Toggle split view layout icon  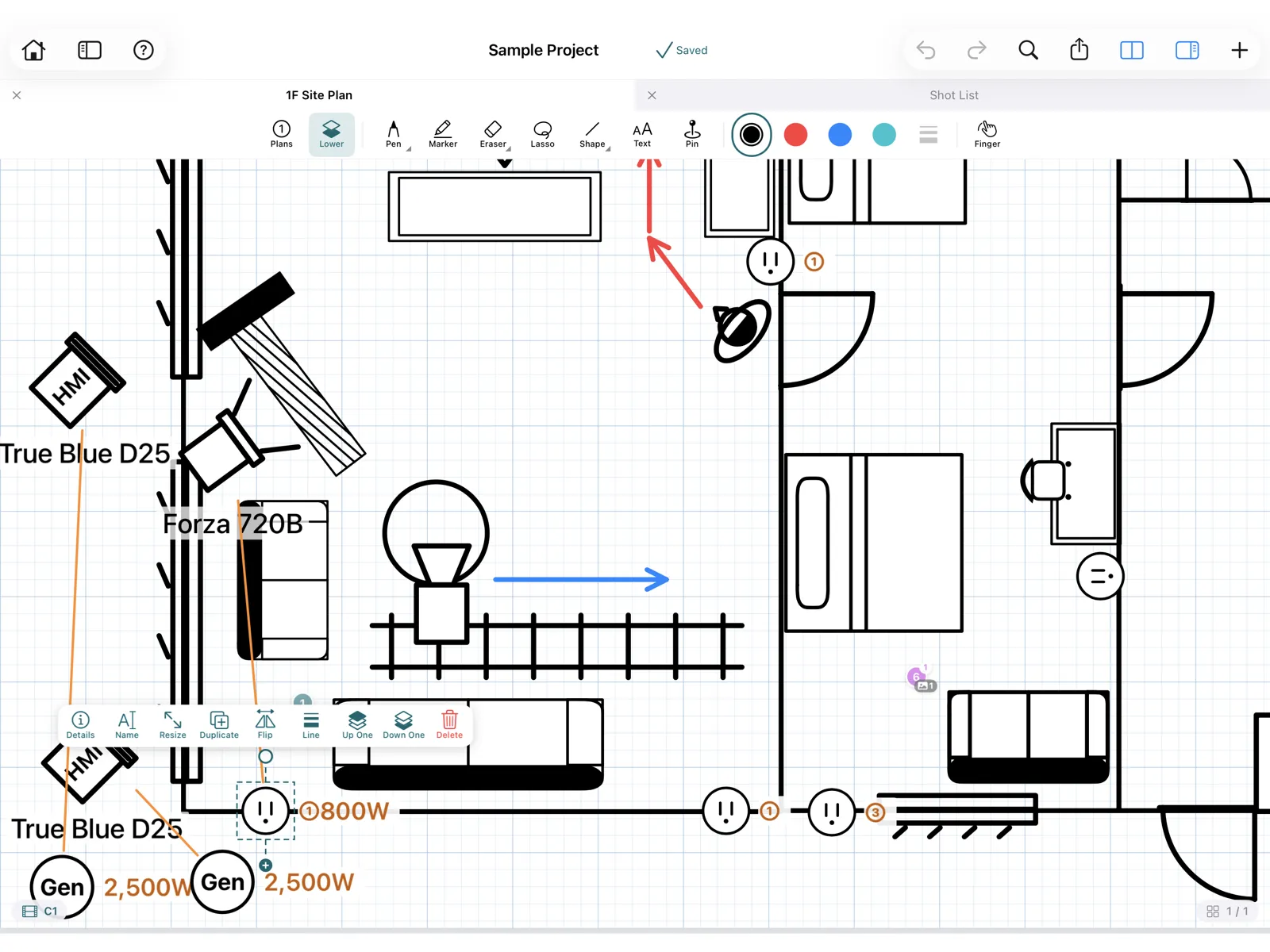point(1132,50)
